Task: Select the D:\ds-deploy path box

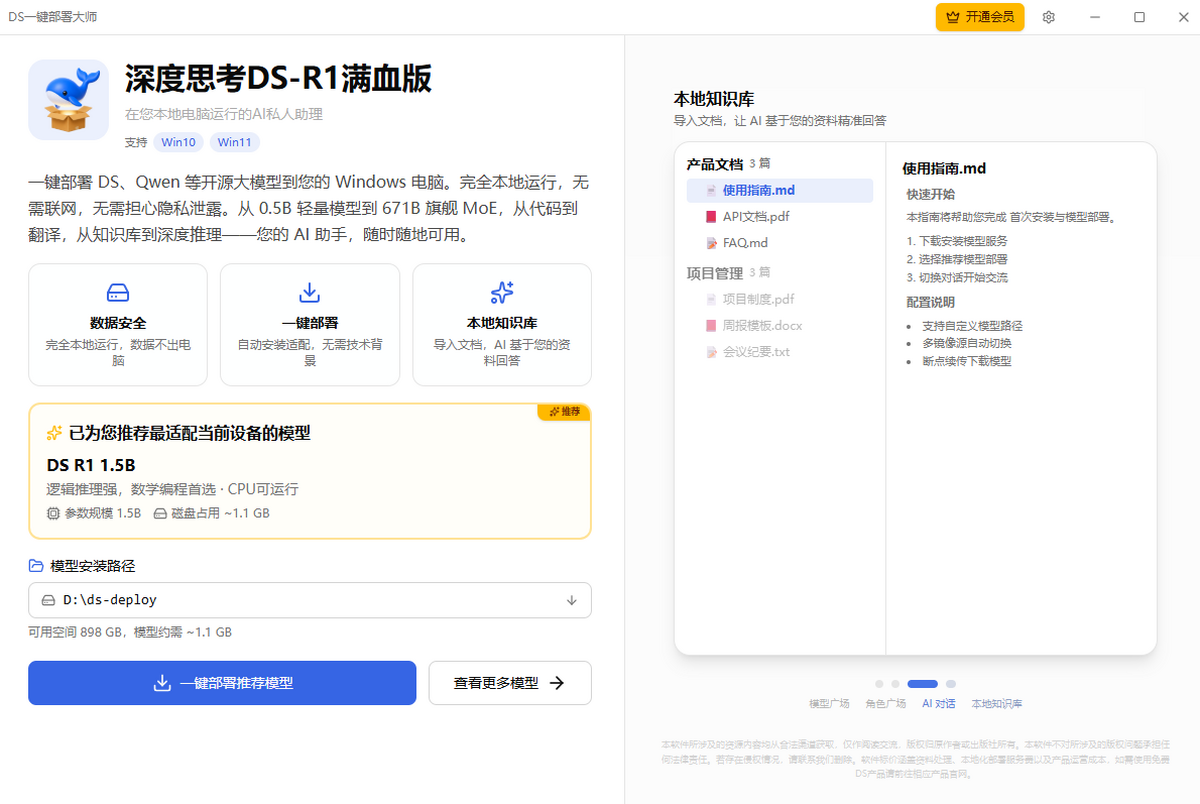Action: [x=310, y=600]
